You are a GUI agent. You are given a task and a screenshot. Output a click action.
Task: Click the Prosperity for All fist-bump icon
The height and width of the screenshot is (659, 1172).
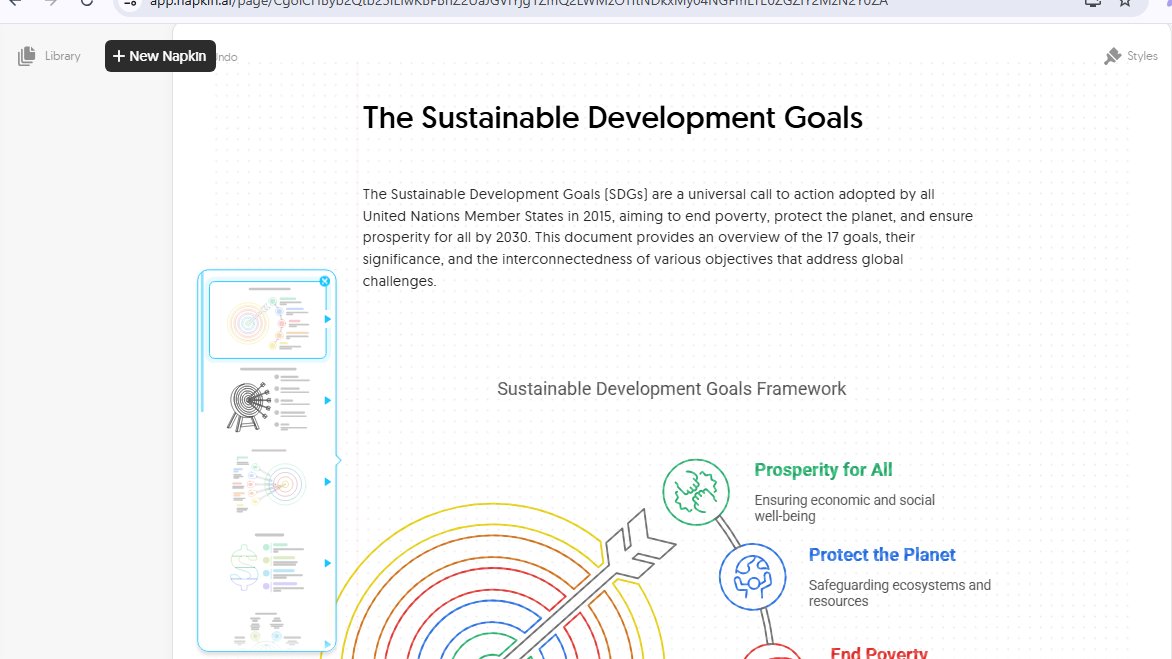696,492
